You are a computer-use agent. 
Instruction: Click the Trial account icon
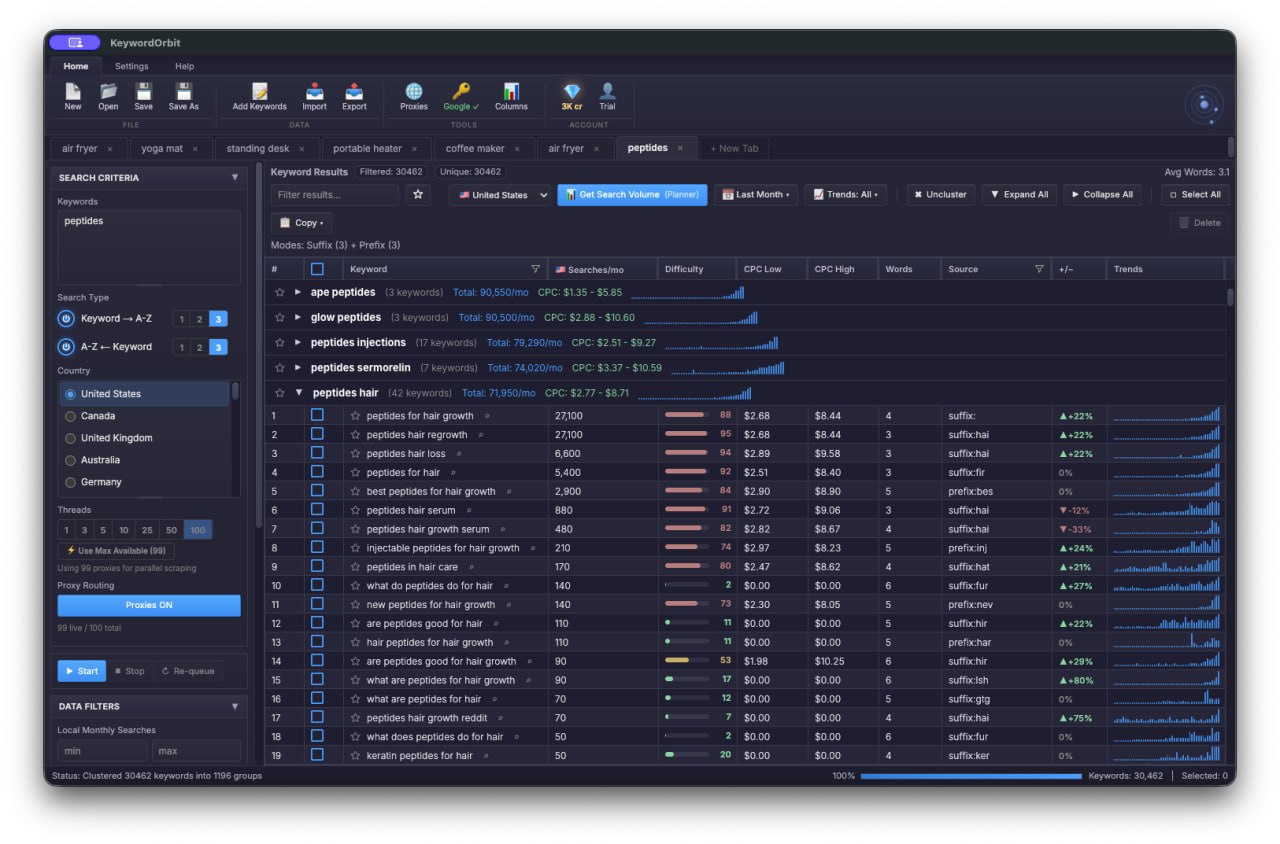[607, 91]
